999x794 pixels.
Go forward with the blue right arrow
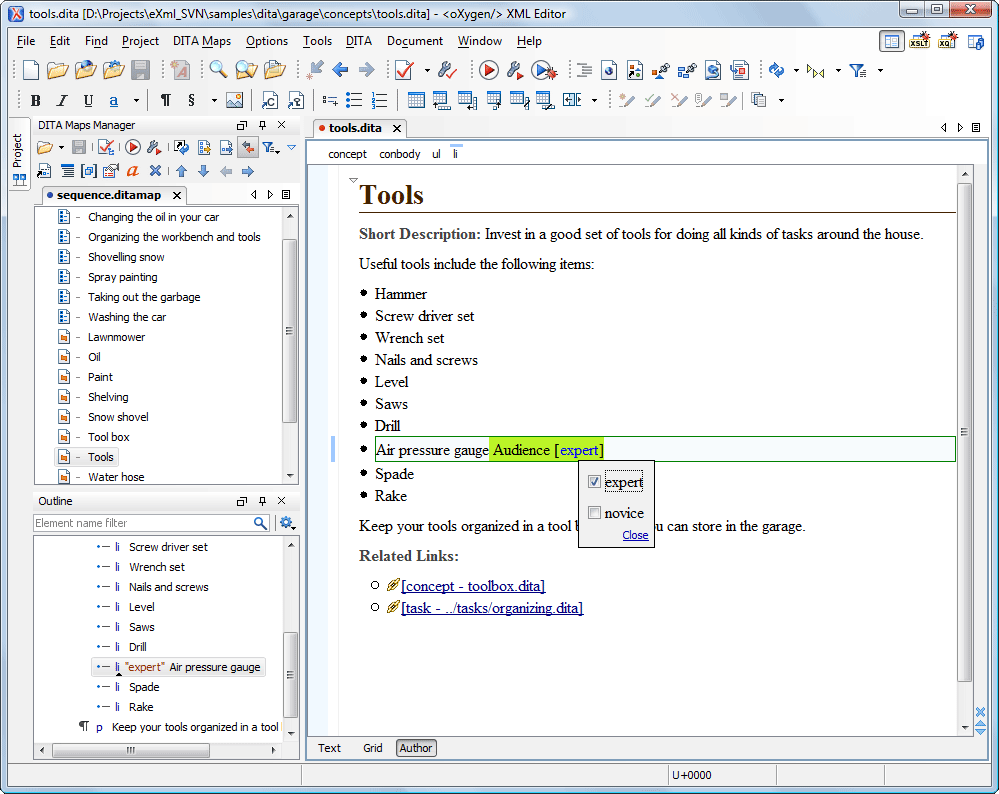pos(366,70)
